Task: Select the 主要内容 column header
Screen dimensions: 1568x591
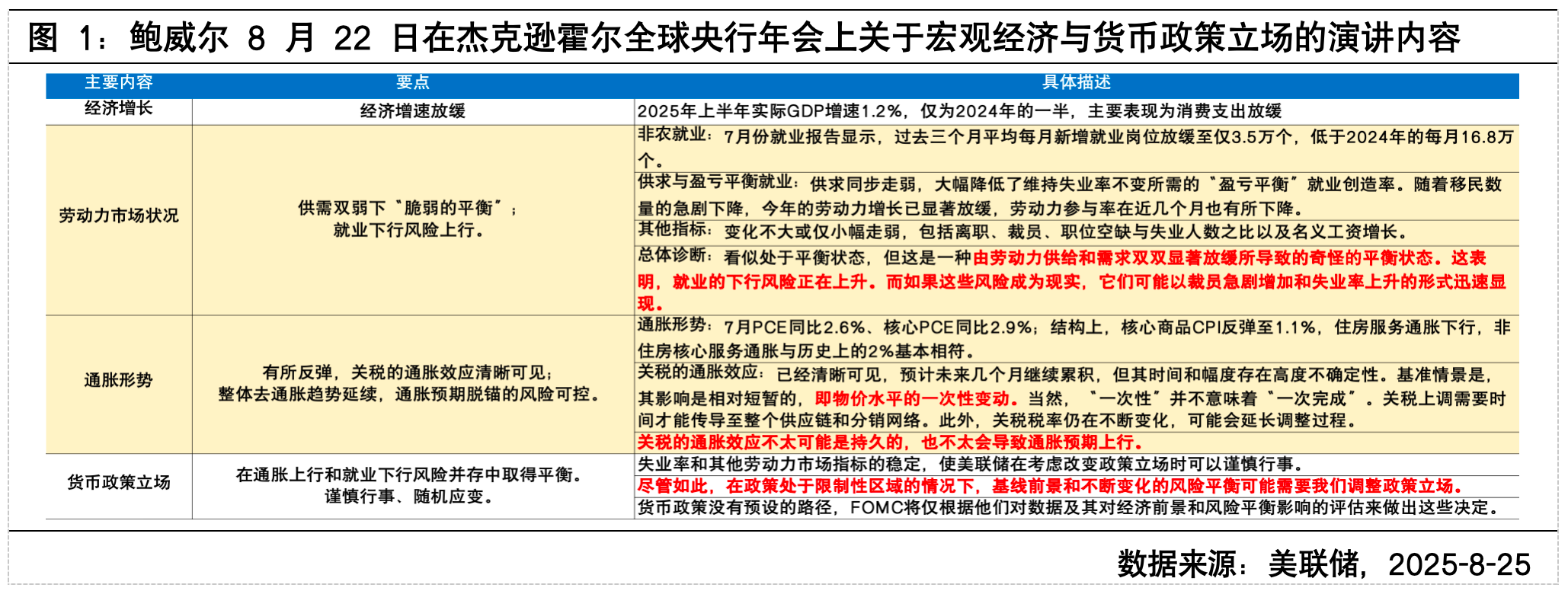Action: [119, 82]
